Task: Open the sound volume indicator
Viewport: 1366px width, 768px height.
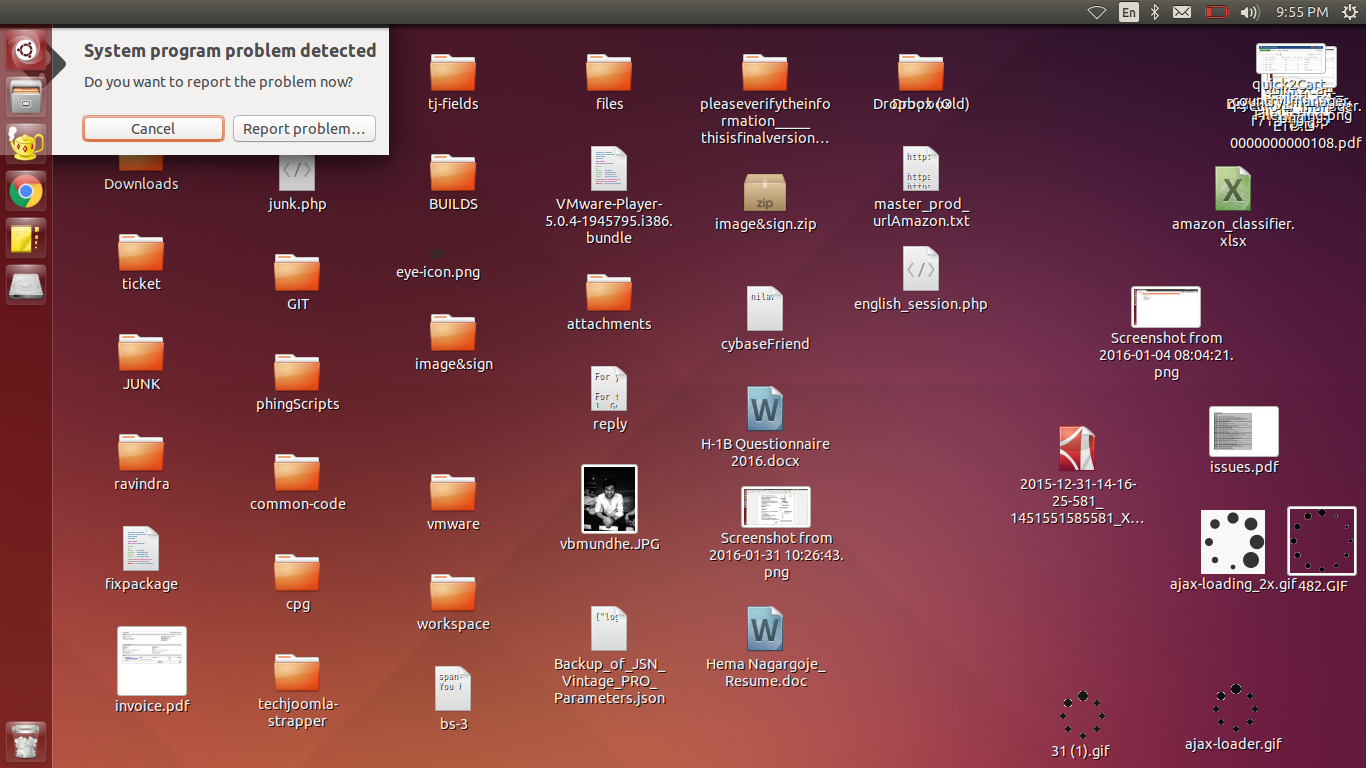Action: 1248,12
